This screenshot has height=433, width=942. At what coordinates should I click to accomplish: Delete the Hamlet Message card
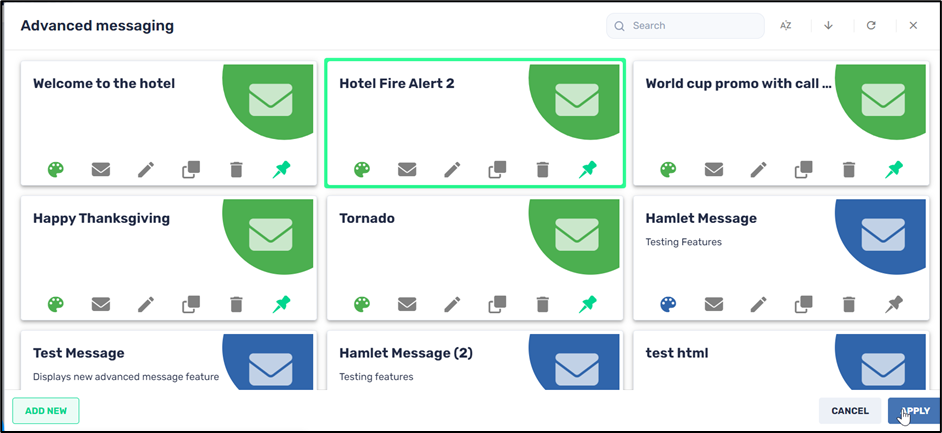pyautogui.click(x=849, y=304)
